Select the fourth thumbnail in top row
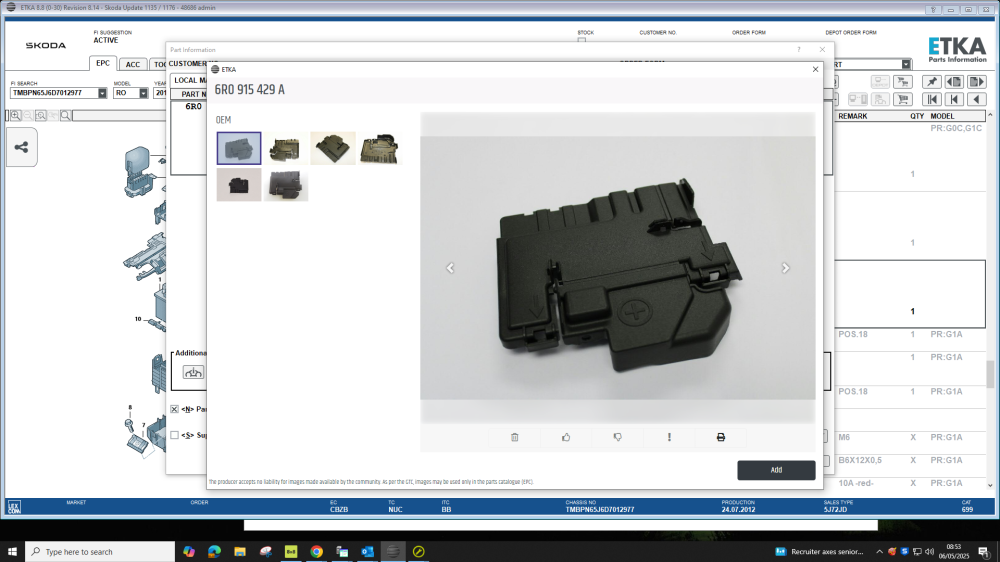This screenshot has height=562, width=1000. pos(380,148)
